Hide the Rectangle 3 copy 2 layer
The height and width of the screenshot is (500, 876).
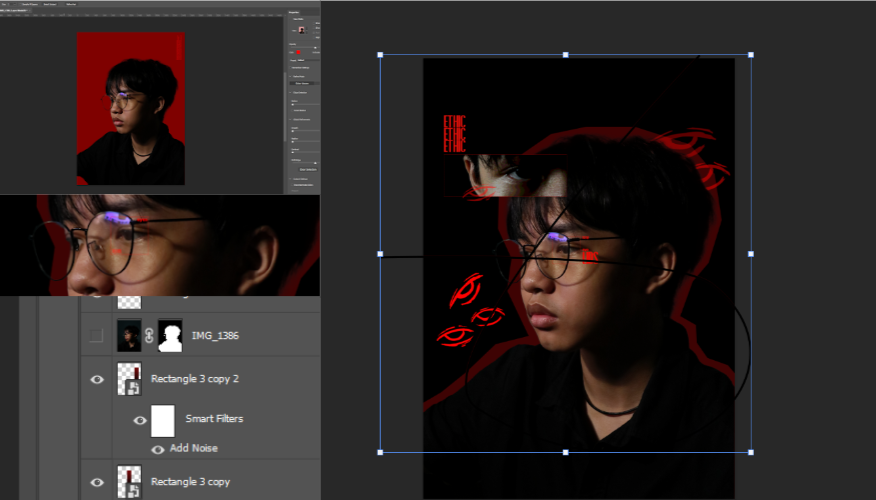click(97, 379)
